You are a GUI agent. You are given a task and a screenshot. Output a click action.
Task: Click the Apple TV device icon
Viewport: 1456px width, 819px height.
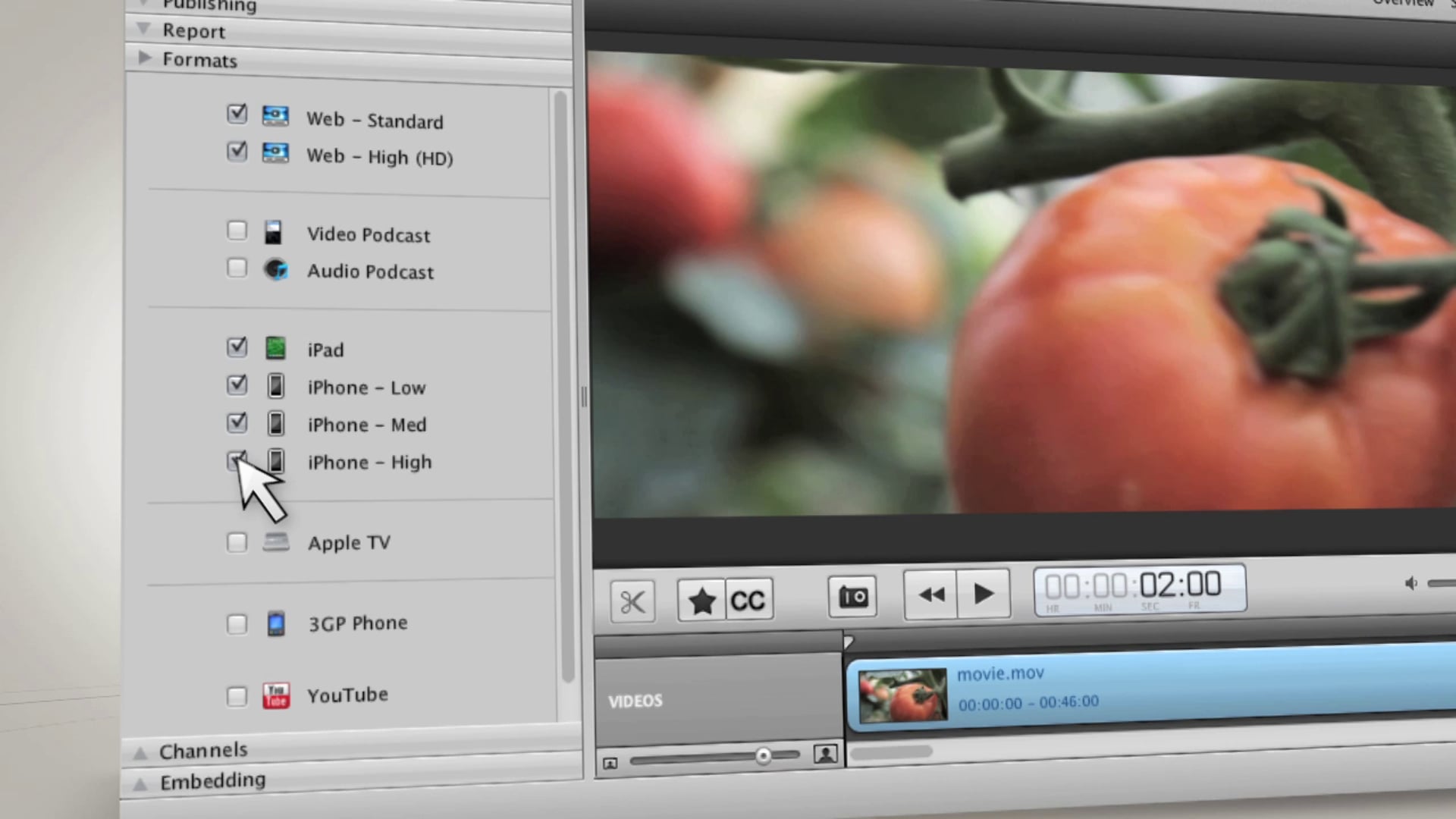[x=276, y=542]
